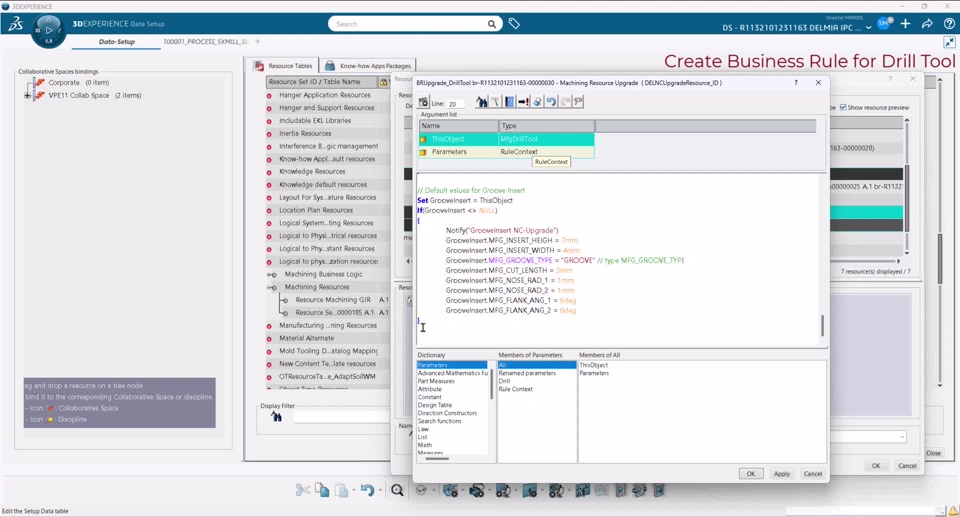This screenshot has height=517, width=960.
Task: Open Know-how Apps Packages tab
Action: pyautogui.click(x=368, y=66)
